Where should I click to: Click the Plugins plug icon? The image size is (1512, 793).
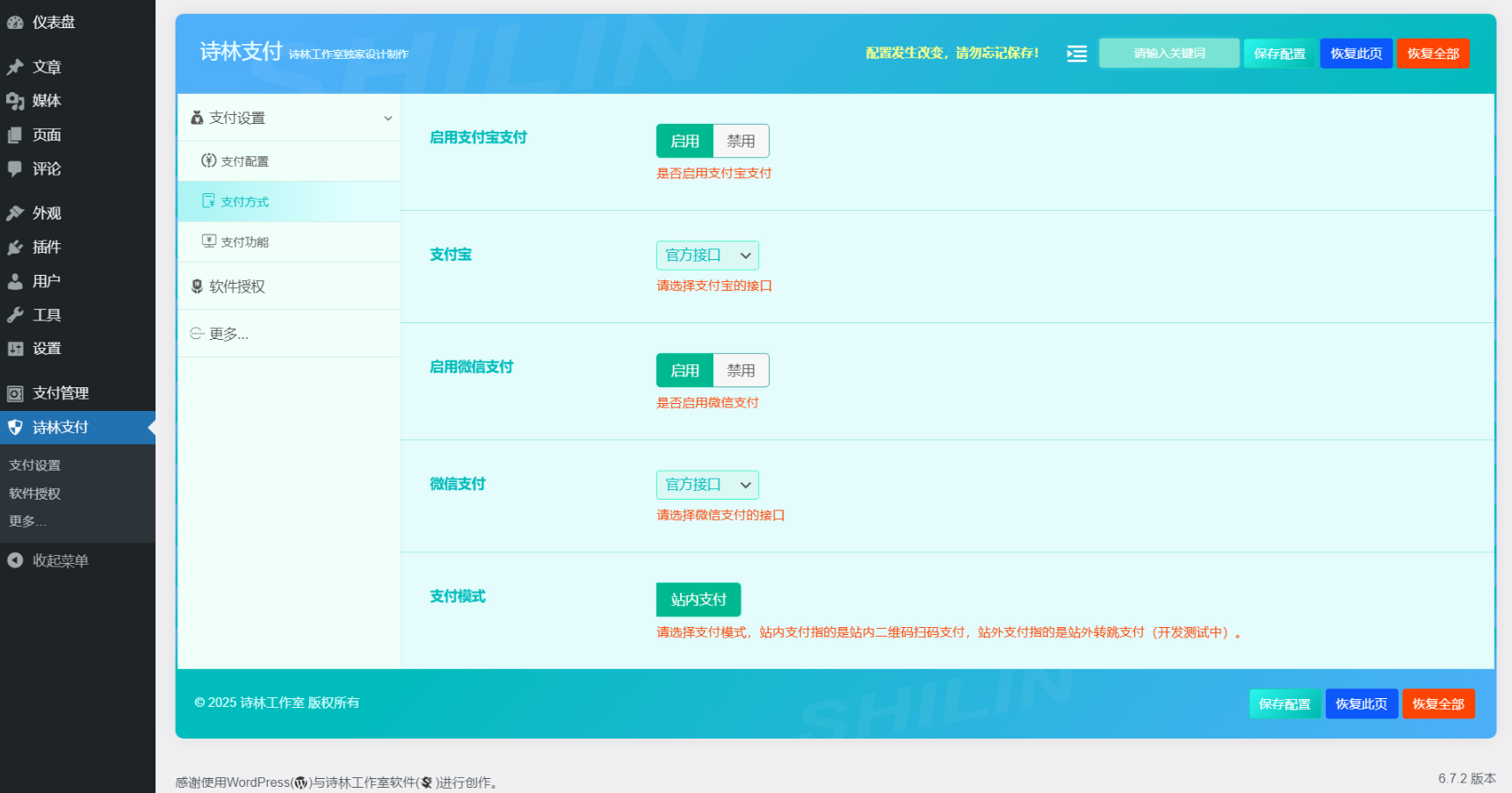coord(15,248)
